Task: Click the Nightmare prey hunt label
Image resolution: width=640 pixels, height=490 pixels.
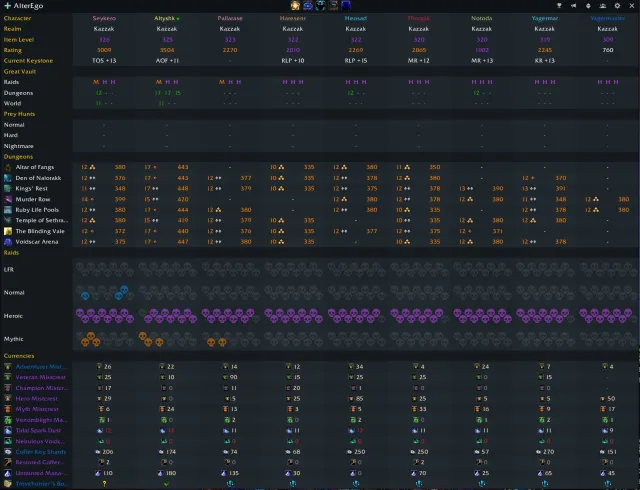Action: (x=18, y=146)
